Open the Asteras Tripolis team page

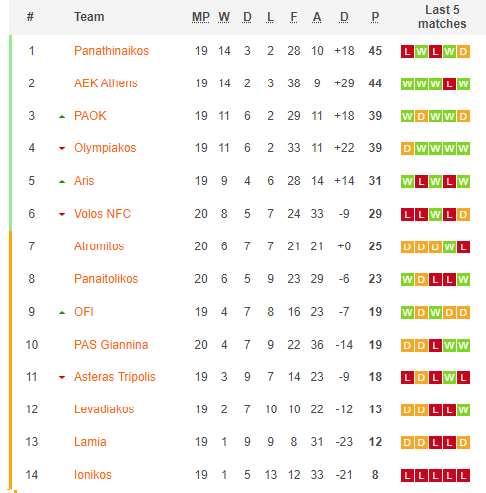pos(115,377)
